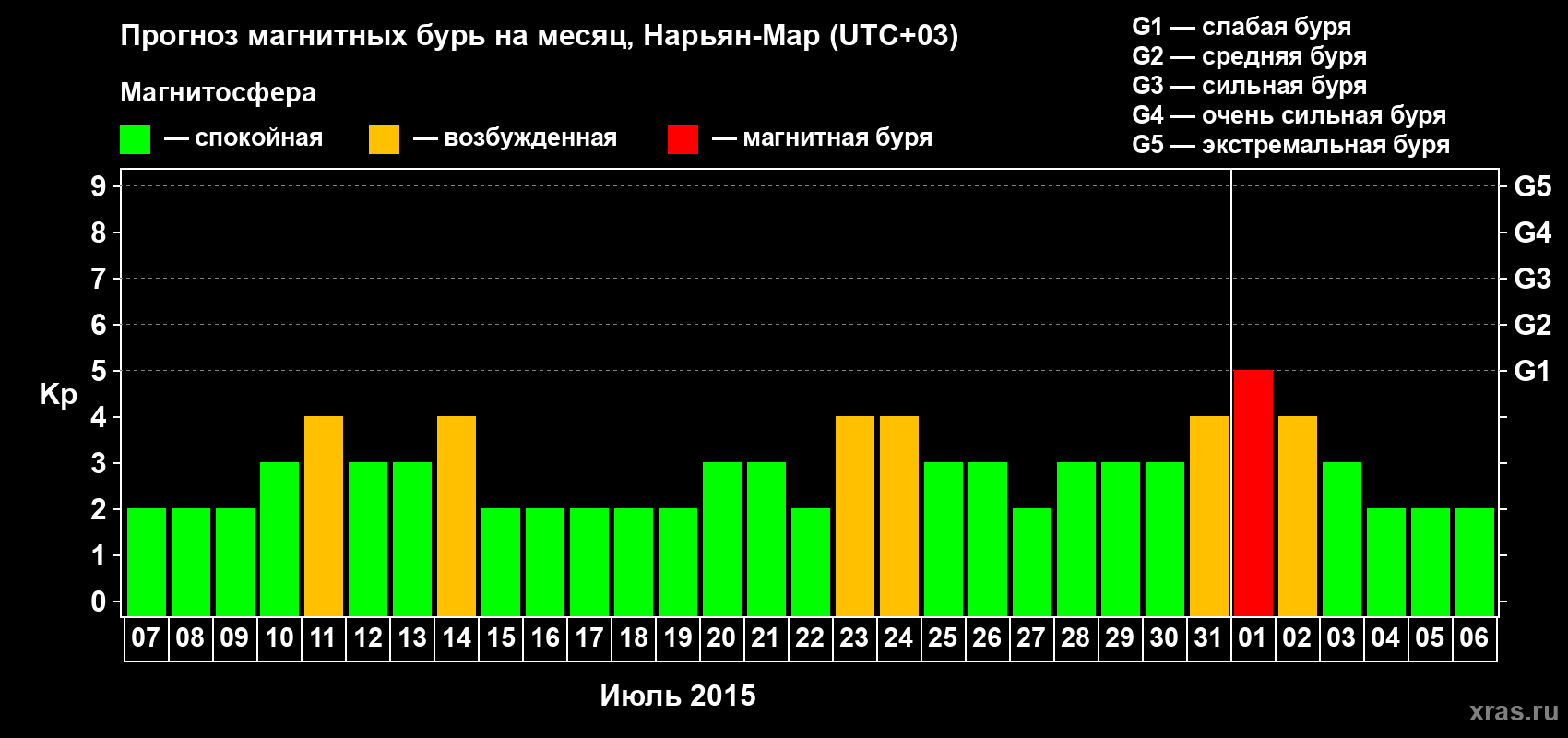Click date label 19 on the axis
The height and width of the screenshot is (738, 1568).
tap(678, 638)
